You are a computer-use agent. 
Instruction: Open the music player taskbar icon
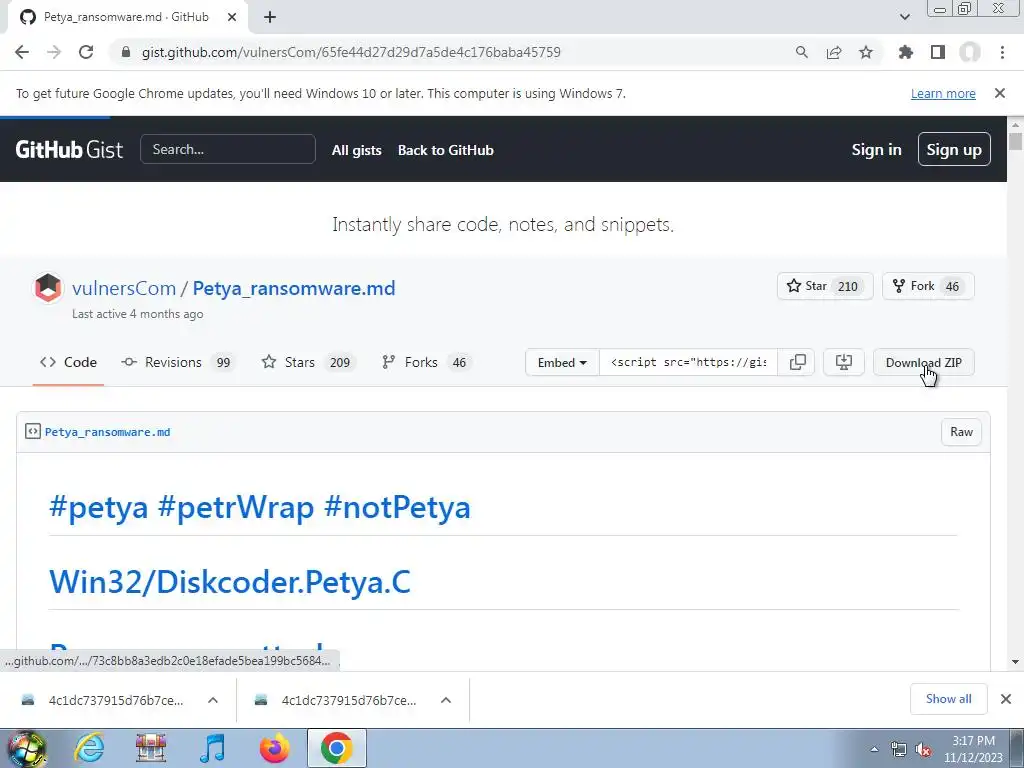[x=212, y=748]
